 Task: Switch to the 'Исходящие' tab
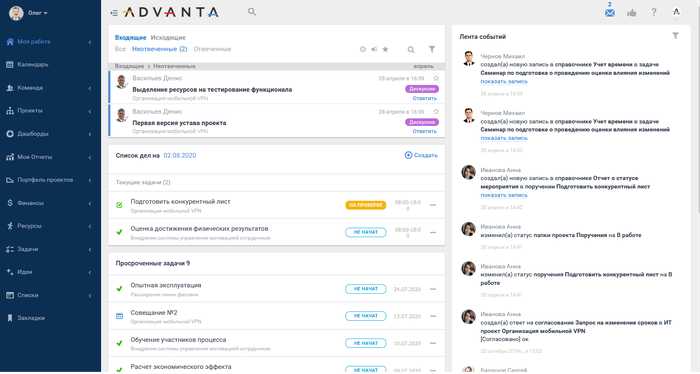[168, 37]
